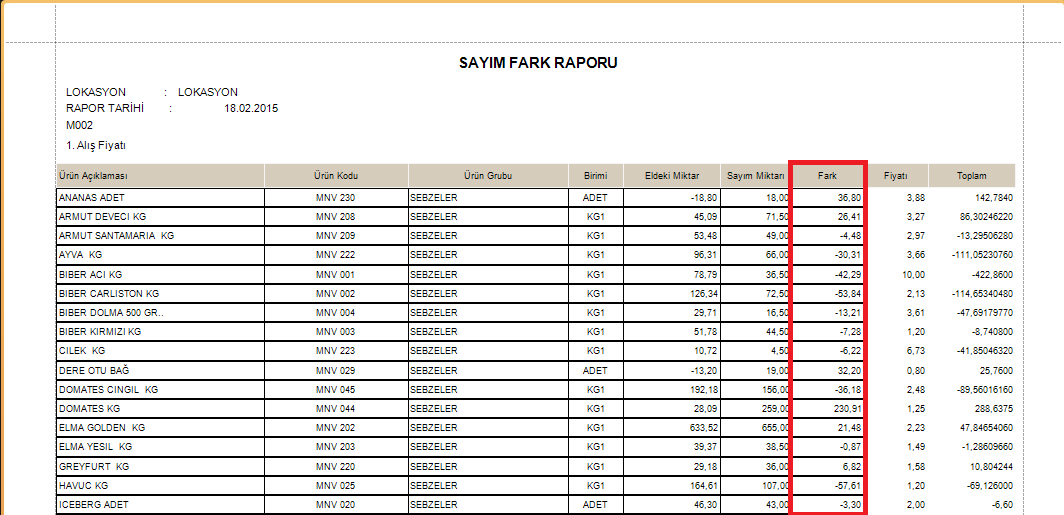Click product code MNV 002
The height and width of the screenshot is (515, 1064).
click(336, 294)
